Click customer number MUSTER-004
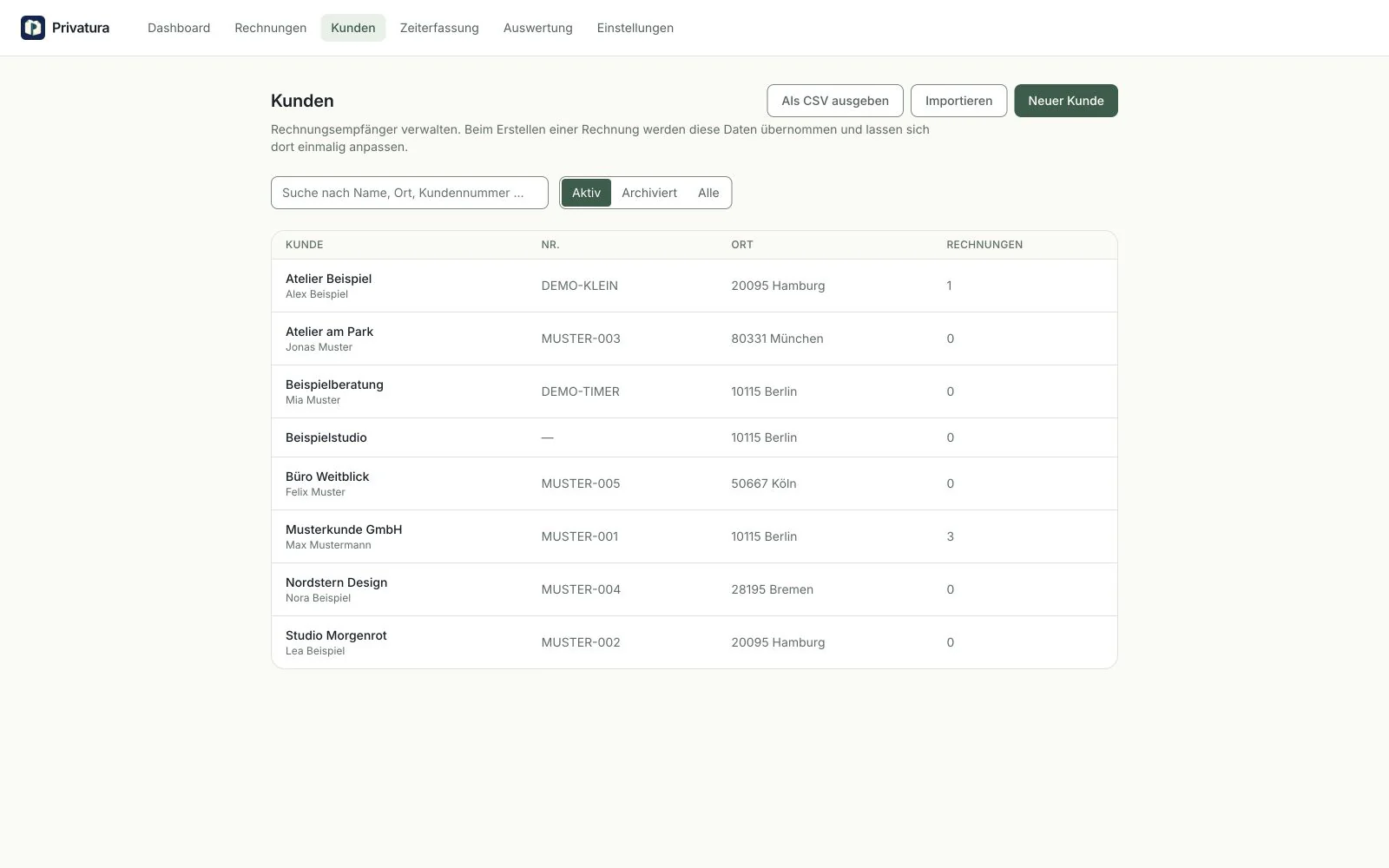The width and height of the screenshot is (1389, 868). (x=581, y=589)
